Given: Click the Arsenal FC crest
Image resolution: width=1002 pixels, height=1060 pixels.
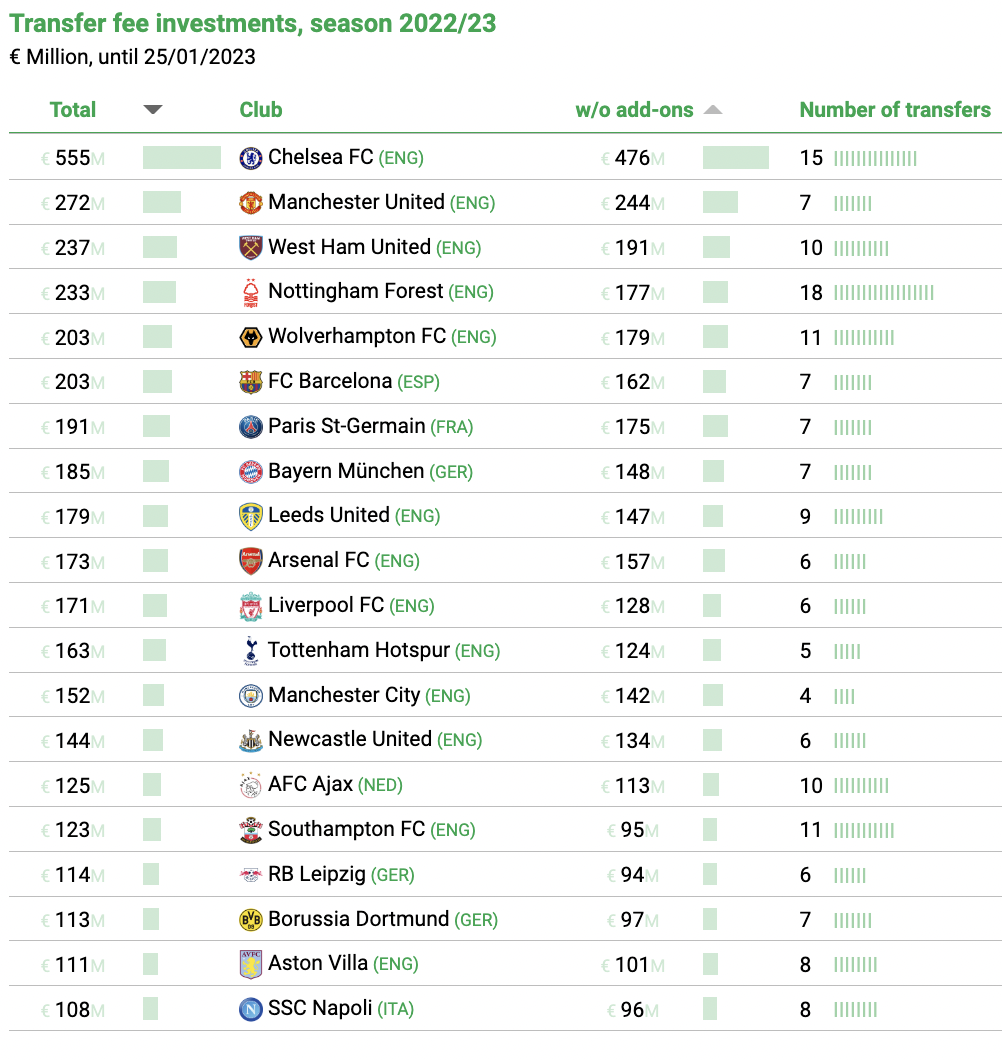Looking at the screenshot, I should click(x=251, y=561).
